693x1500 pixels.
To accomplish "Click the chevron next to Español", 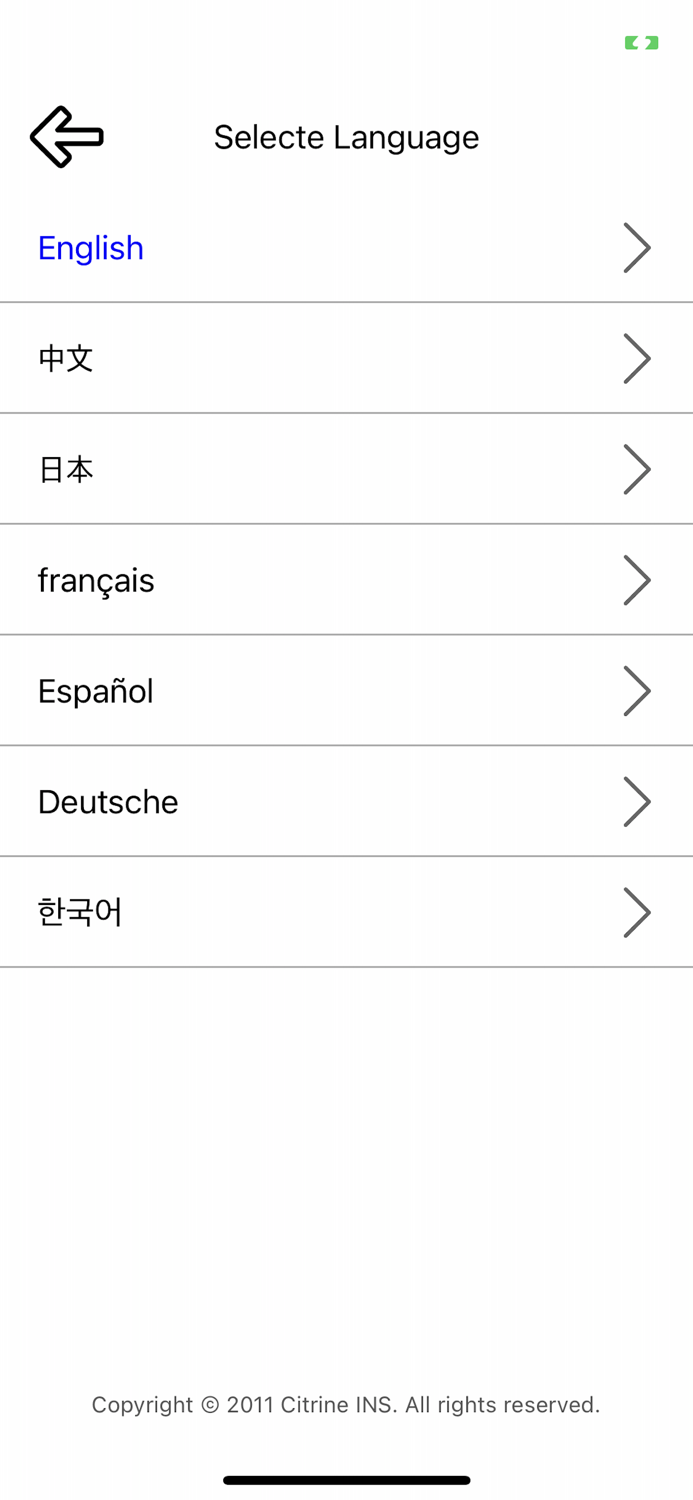I will pyautogui.click(x=637, y=690).
